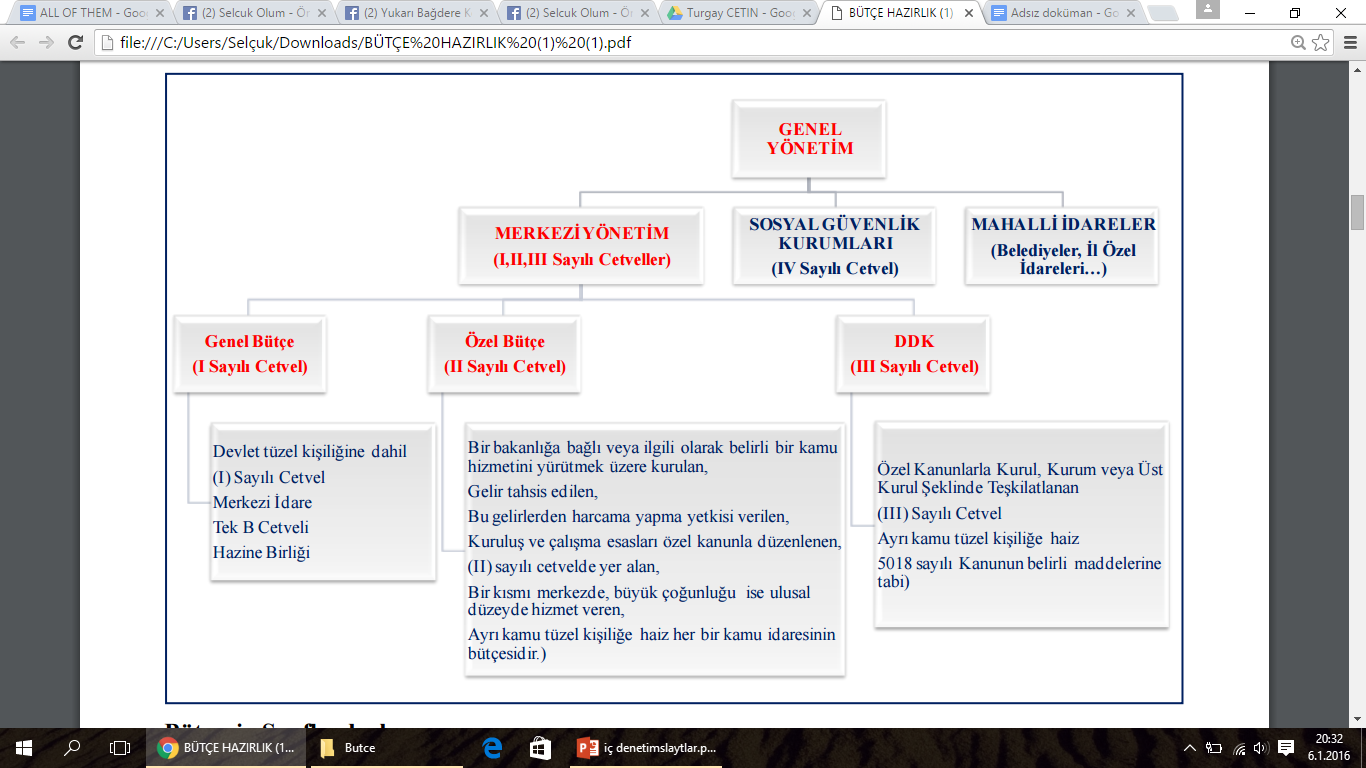Click the battery tray icon
Image resolution: width=1366 pixels, height=768 pixels.
tap(1214, 748)
